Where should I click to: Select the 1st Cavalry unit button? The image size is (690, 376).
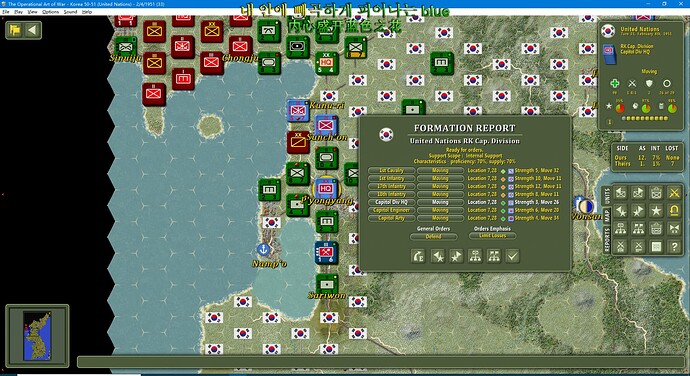pos(392,170)
